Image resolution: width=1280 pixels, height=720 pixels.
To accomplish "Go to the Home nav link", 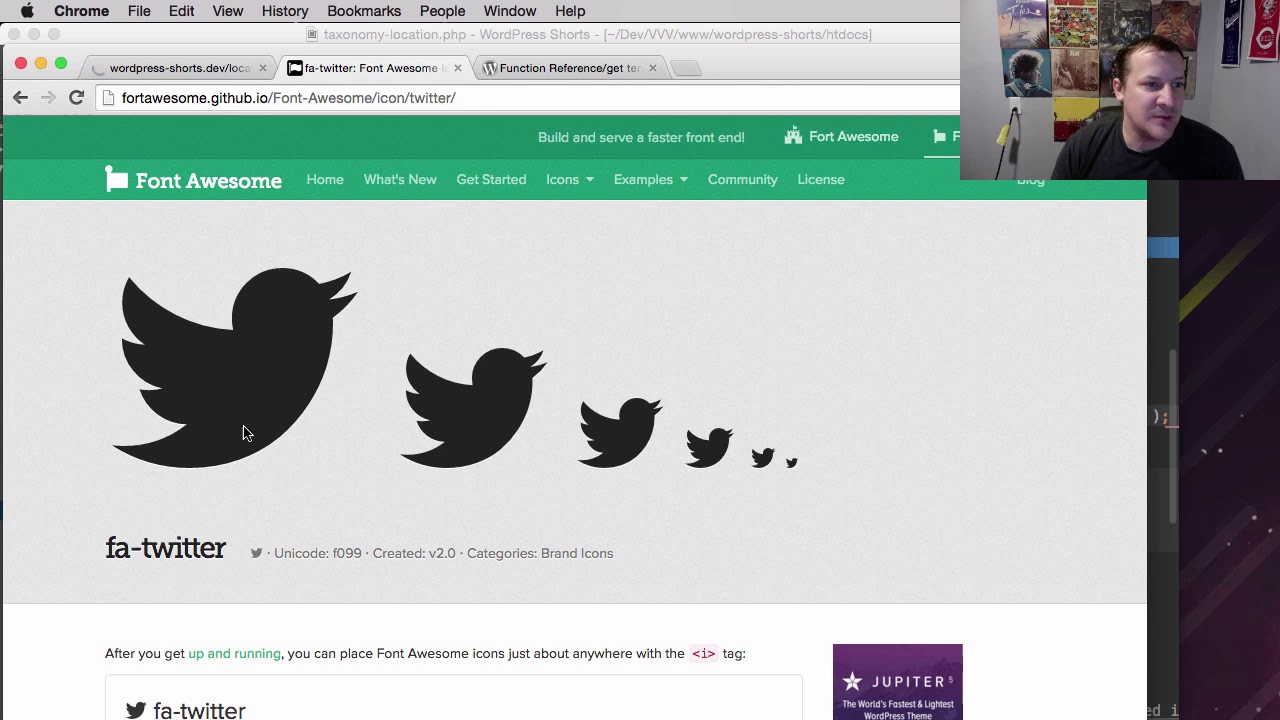I will tap(325, 180).
